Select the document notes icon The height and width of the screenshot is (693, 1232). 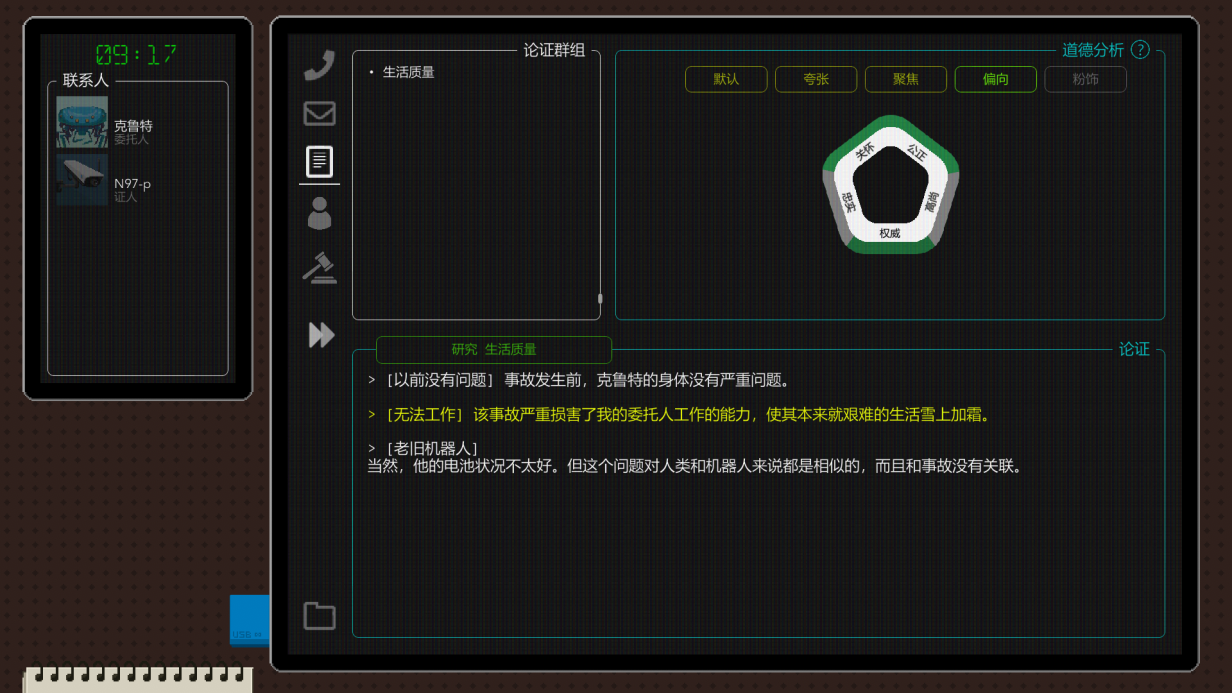(x=319, y=161)
